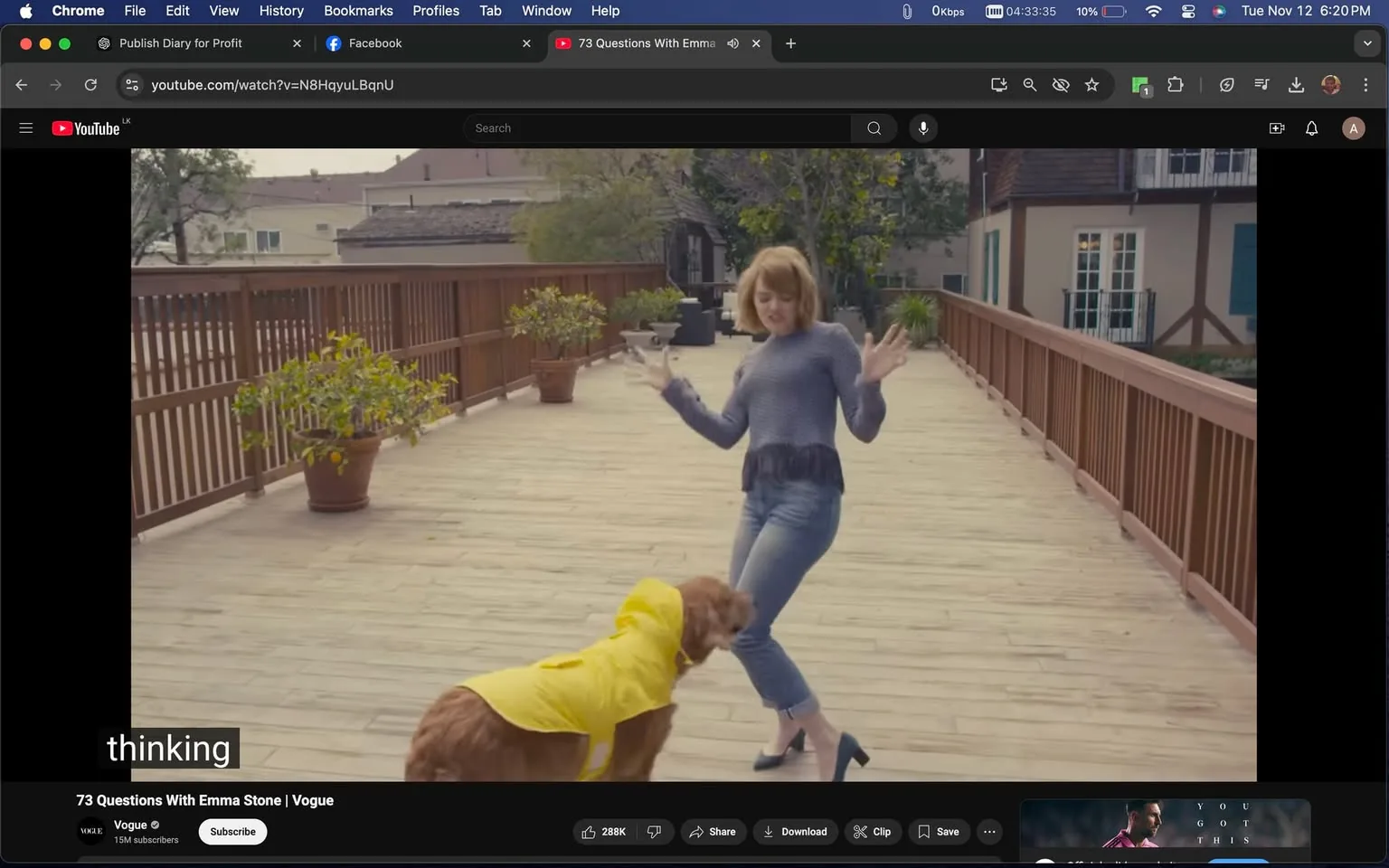Toggle the crossed-eye icon in the address bar
This screenshot has width=1389, height=868.
pos(1060,84)
